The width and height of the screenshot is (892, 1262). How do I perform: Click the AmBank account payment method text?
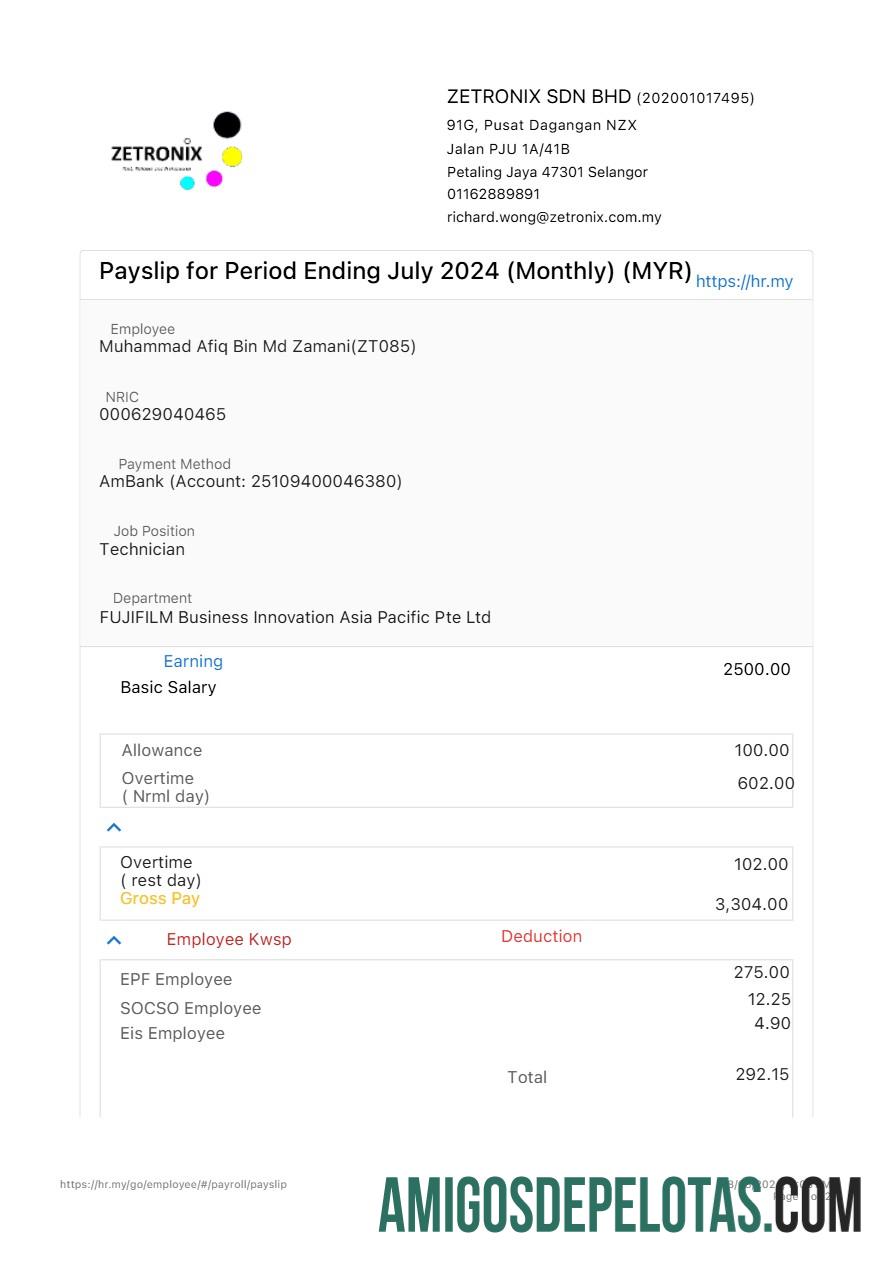coord(250,481)
